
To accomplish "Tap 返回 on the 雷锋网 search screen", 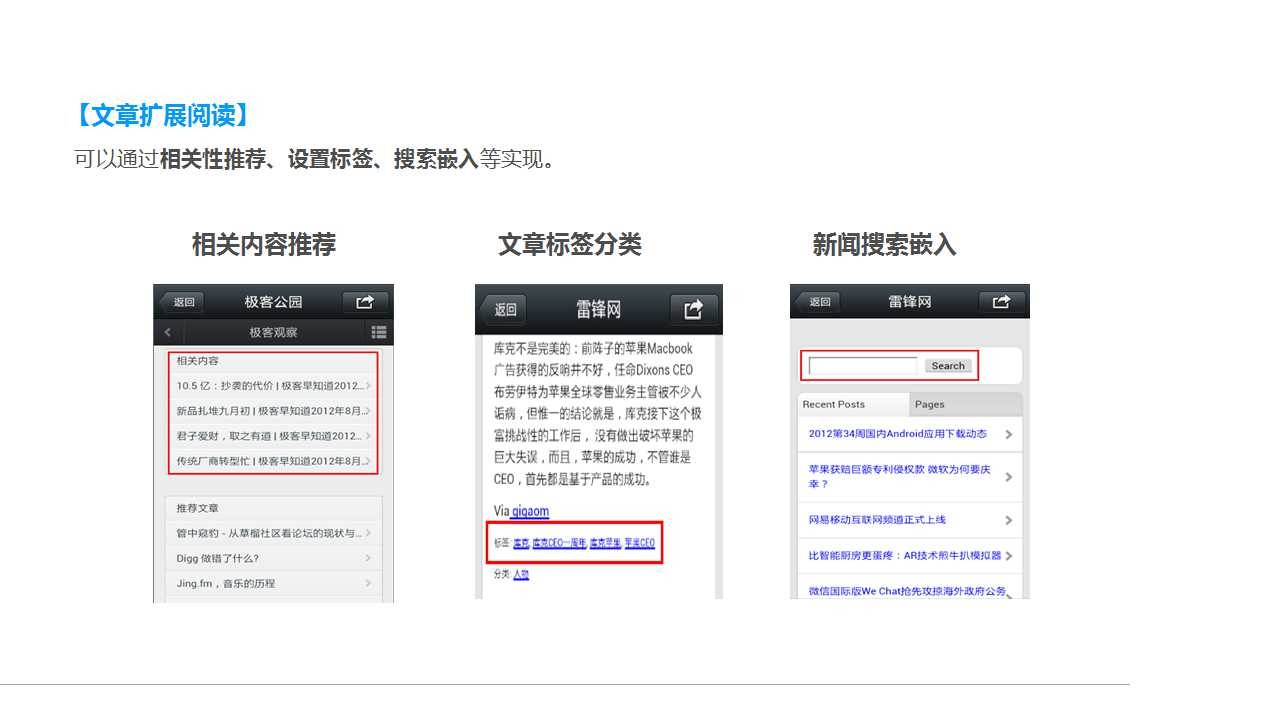I will [818, 301].
